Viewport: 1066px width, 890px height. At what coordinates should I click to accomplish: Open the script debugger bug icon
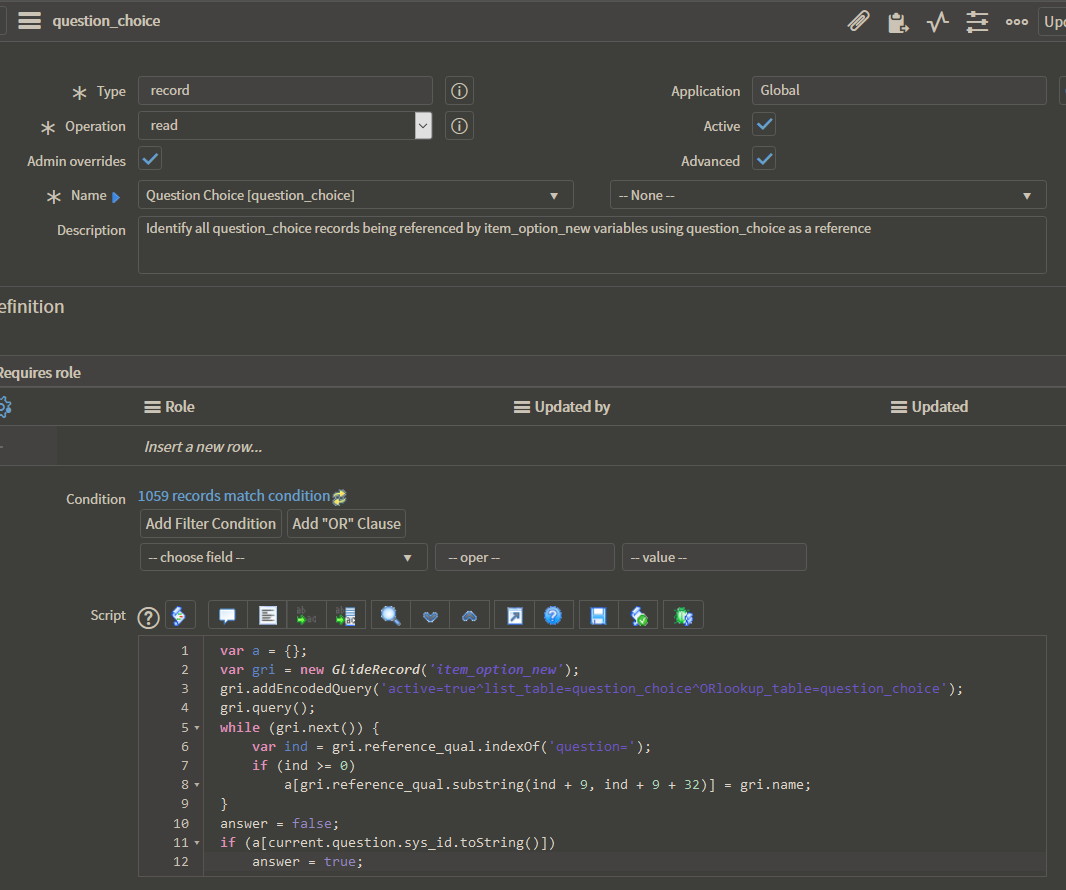[684, 615]
